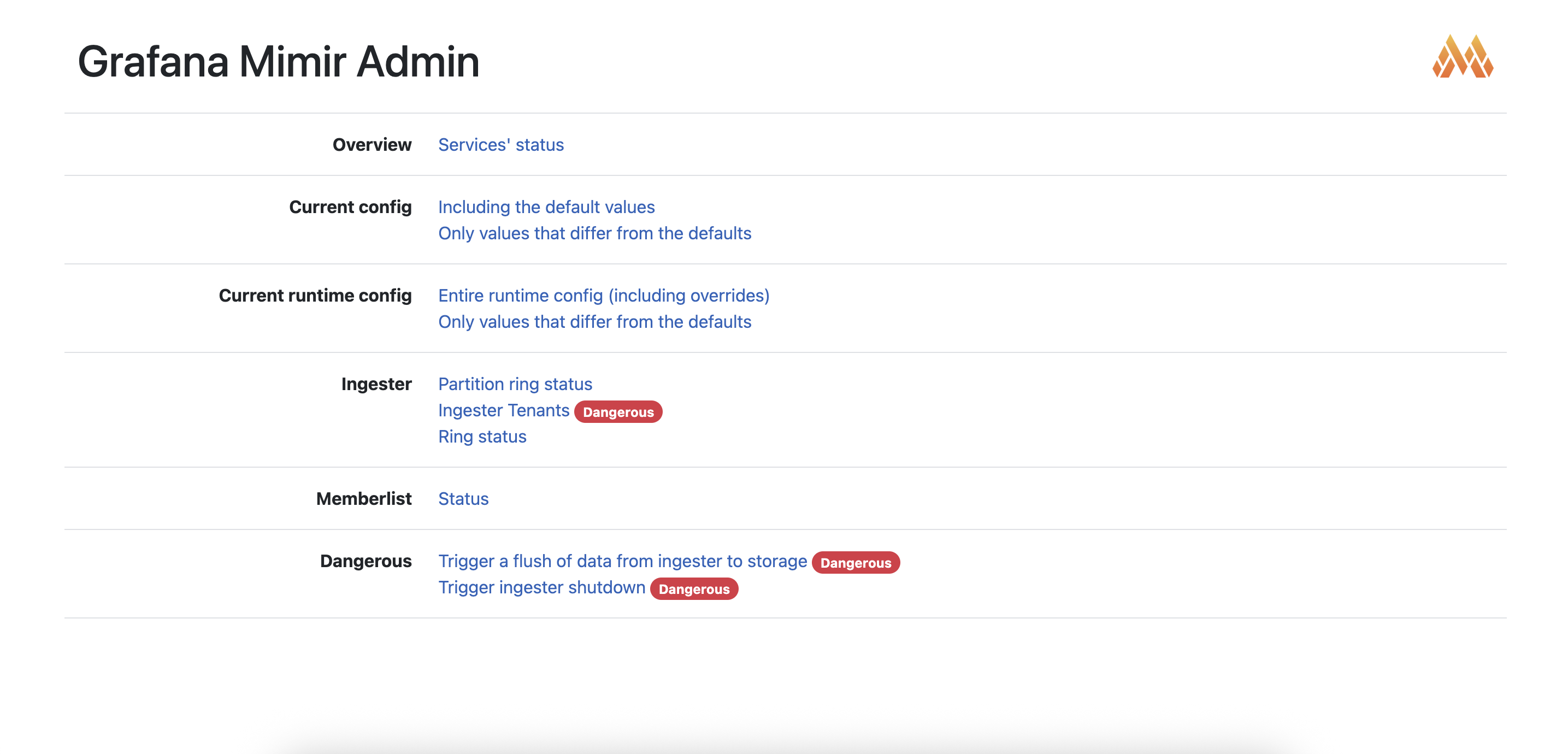Click Dangerous badge next to Ingester Tenants
This screenshot has height=754, width=1568.
click(x=617, y=412)
